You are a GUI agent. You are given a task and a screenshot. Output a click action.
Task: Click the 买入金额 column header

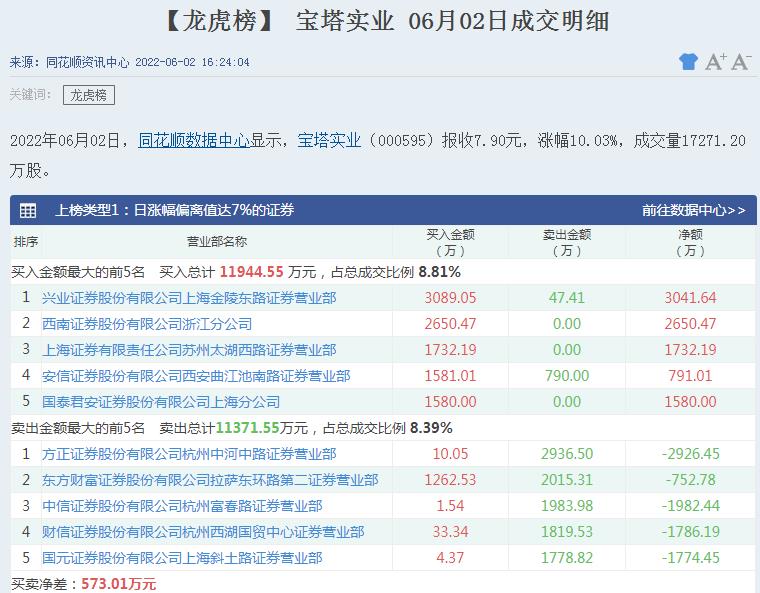coord(450,242)
